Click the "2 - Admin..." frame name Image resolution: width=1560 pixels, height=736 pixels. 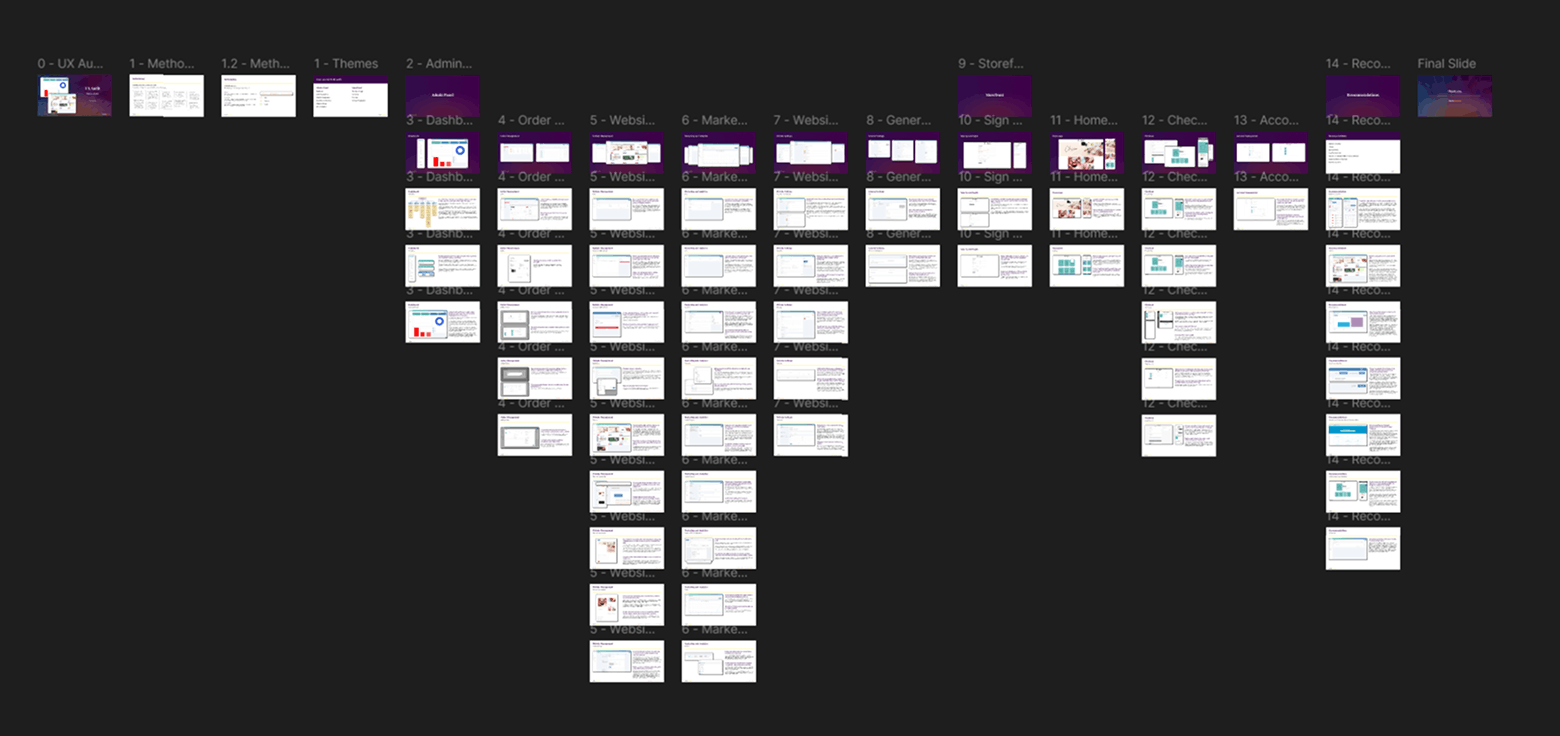435,63
